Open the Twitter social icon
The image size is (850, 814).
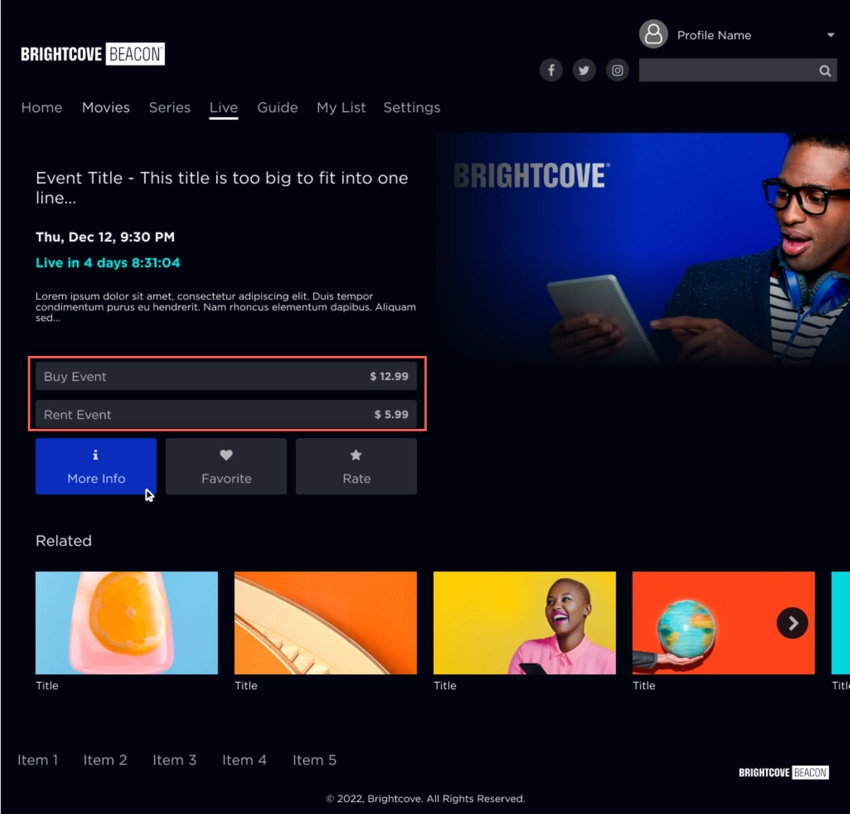tap(584, 70)
